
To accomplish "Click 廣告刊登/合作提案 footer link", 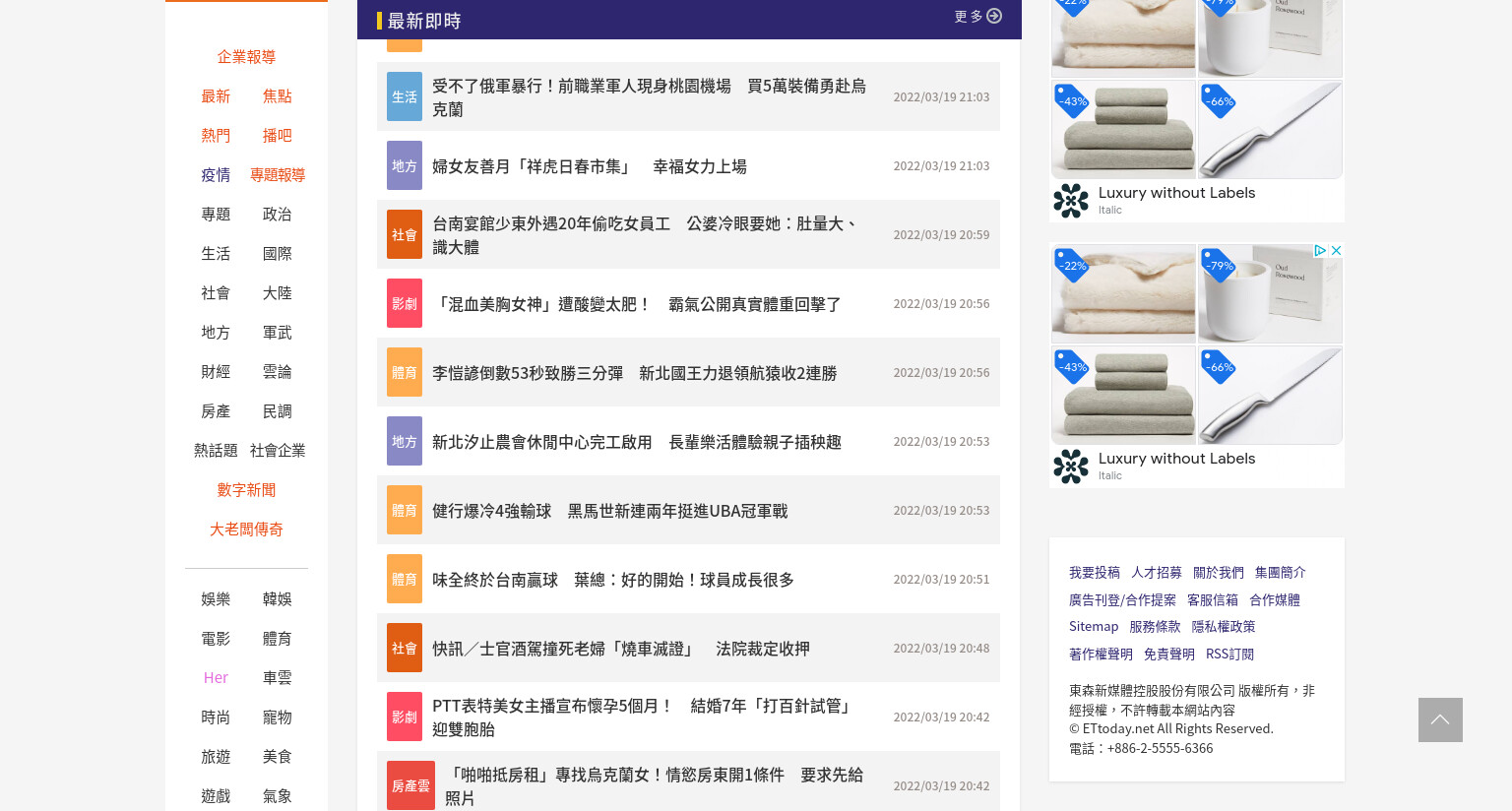I will [x=1122, y=600].
